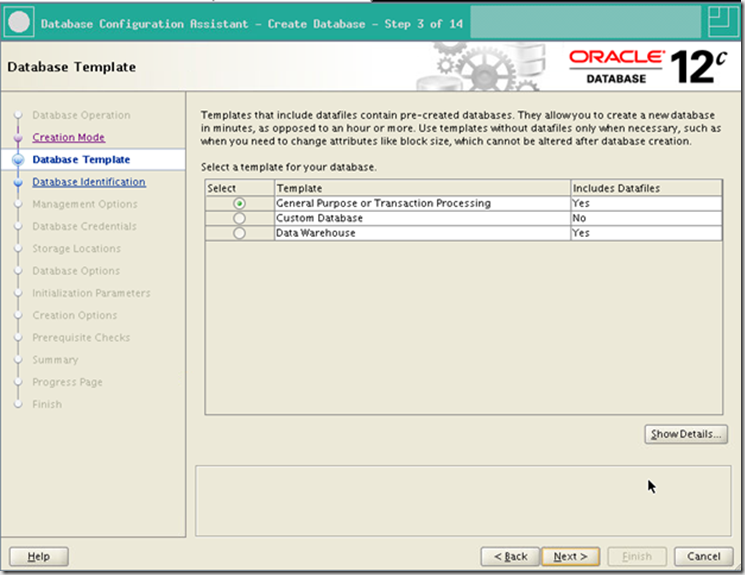Proceed with the Next button
The width and height of the screenshot is (745, 575).
570,556
